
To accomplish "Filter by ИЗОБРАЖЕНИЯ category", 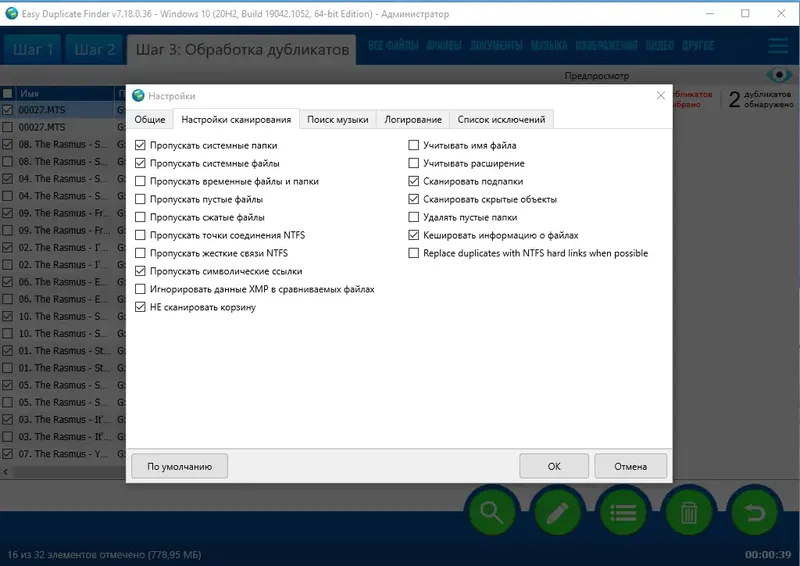I will tap(606, 45).
